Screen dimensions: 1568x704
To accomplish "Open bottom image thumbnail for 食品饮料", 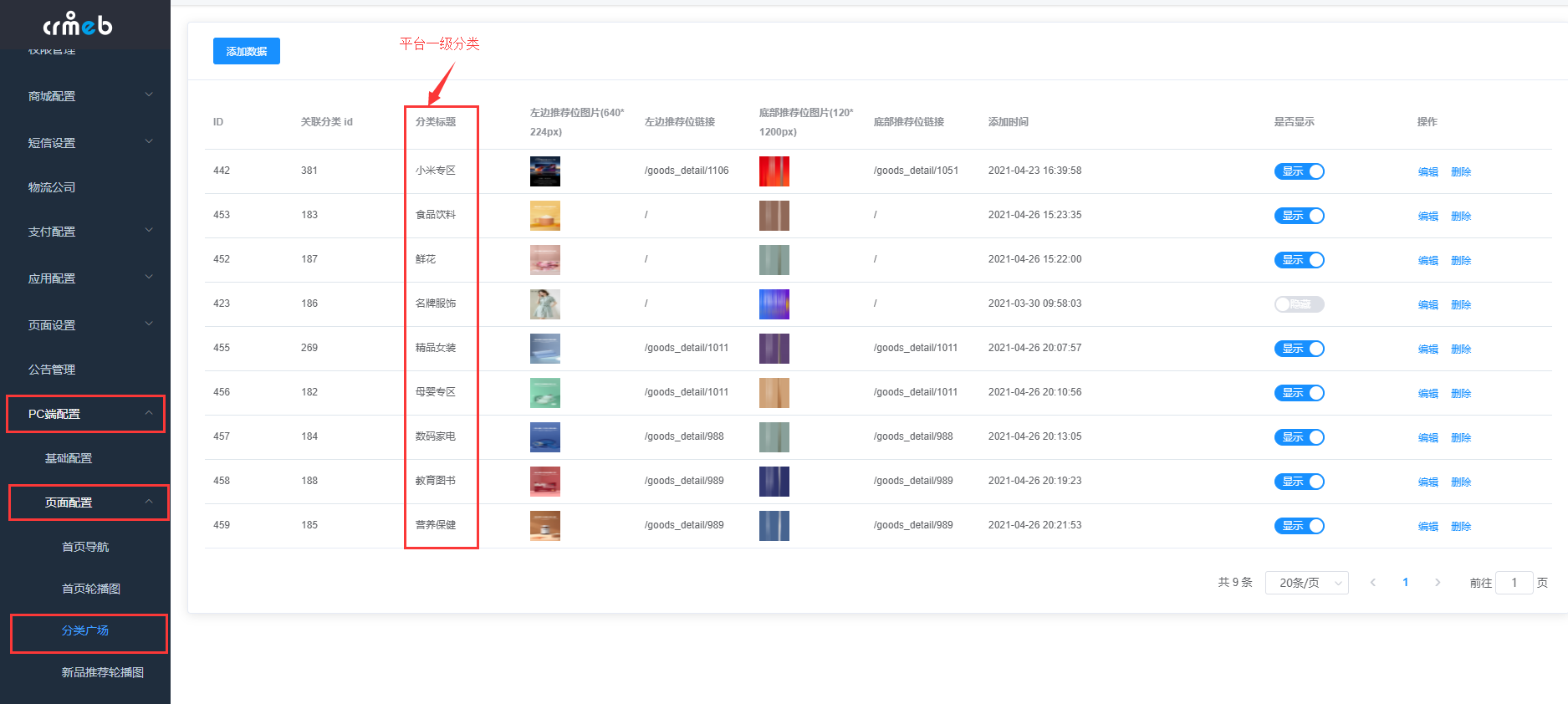I will tap(774, 216).
